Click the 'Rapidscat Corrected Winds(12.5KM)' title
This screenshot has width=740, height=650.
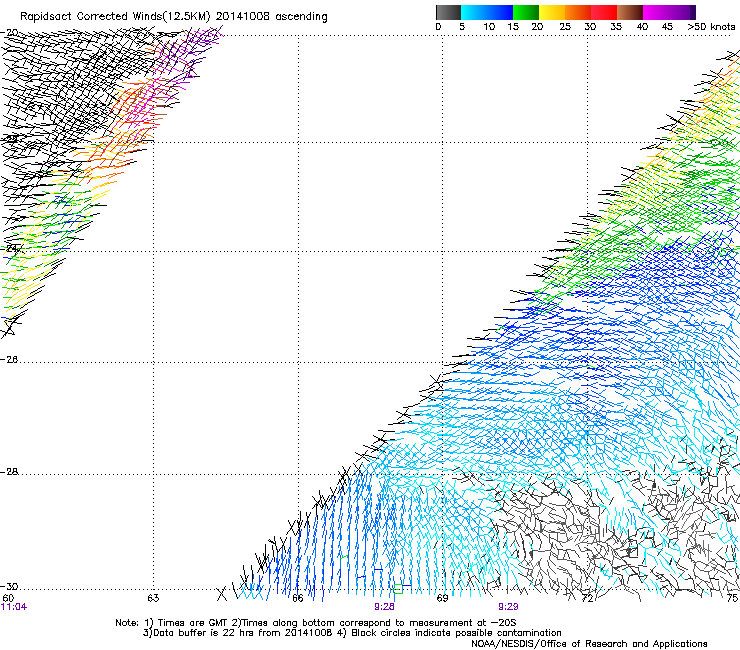coord(115,17)
